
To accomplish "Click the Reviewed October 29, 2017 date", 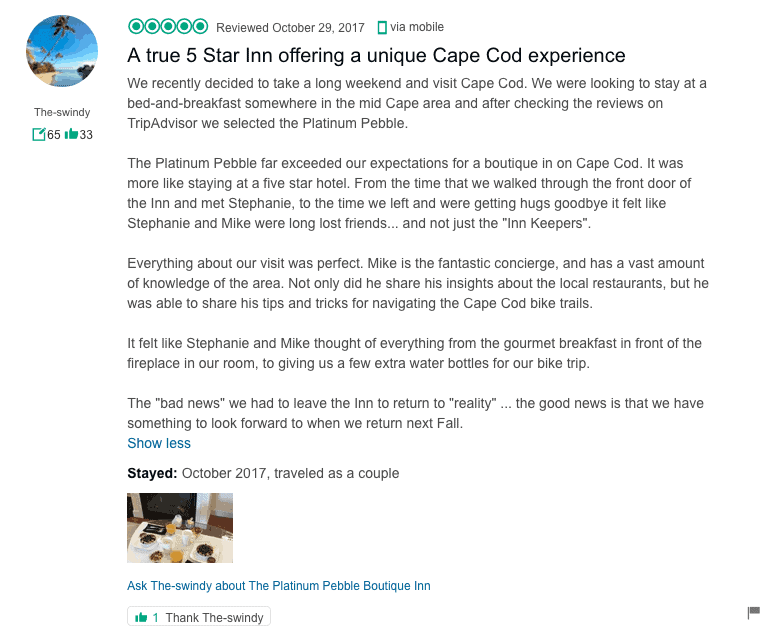I will coord(290,27).
